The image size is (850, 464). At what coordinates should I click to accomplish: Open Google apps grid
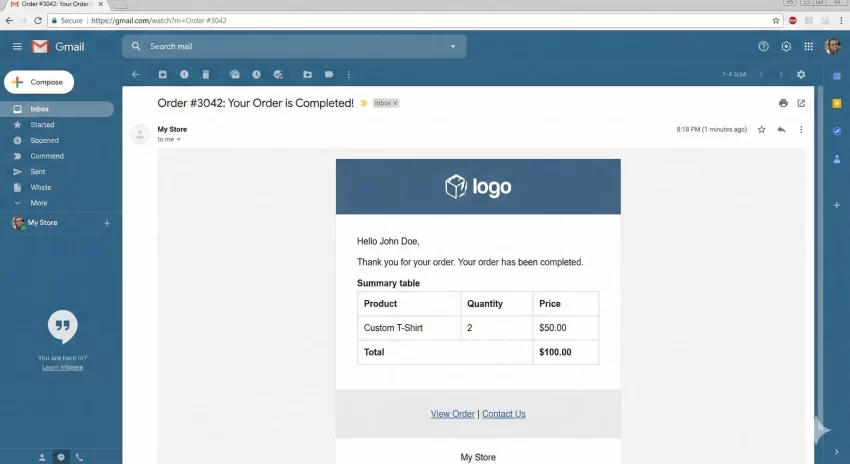pyautogui.click(x=808, y=47)
